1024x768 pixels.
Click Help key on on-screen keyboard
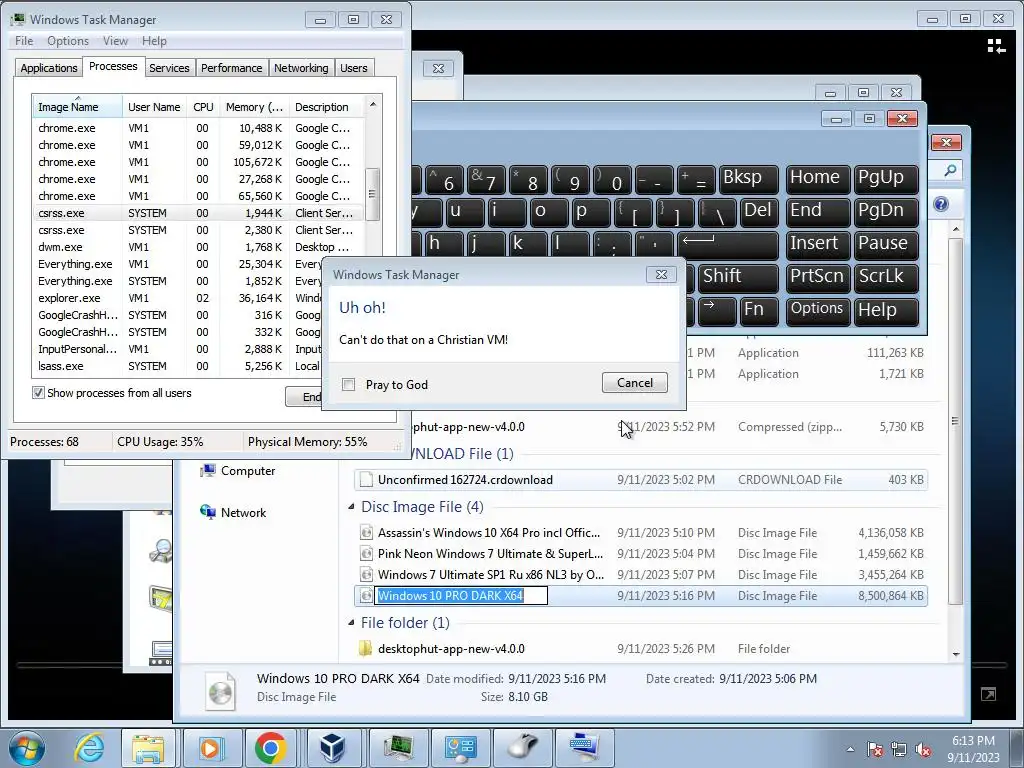tap(886, 310)
